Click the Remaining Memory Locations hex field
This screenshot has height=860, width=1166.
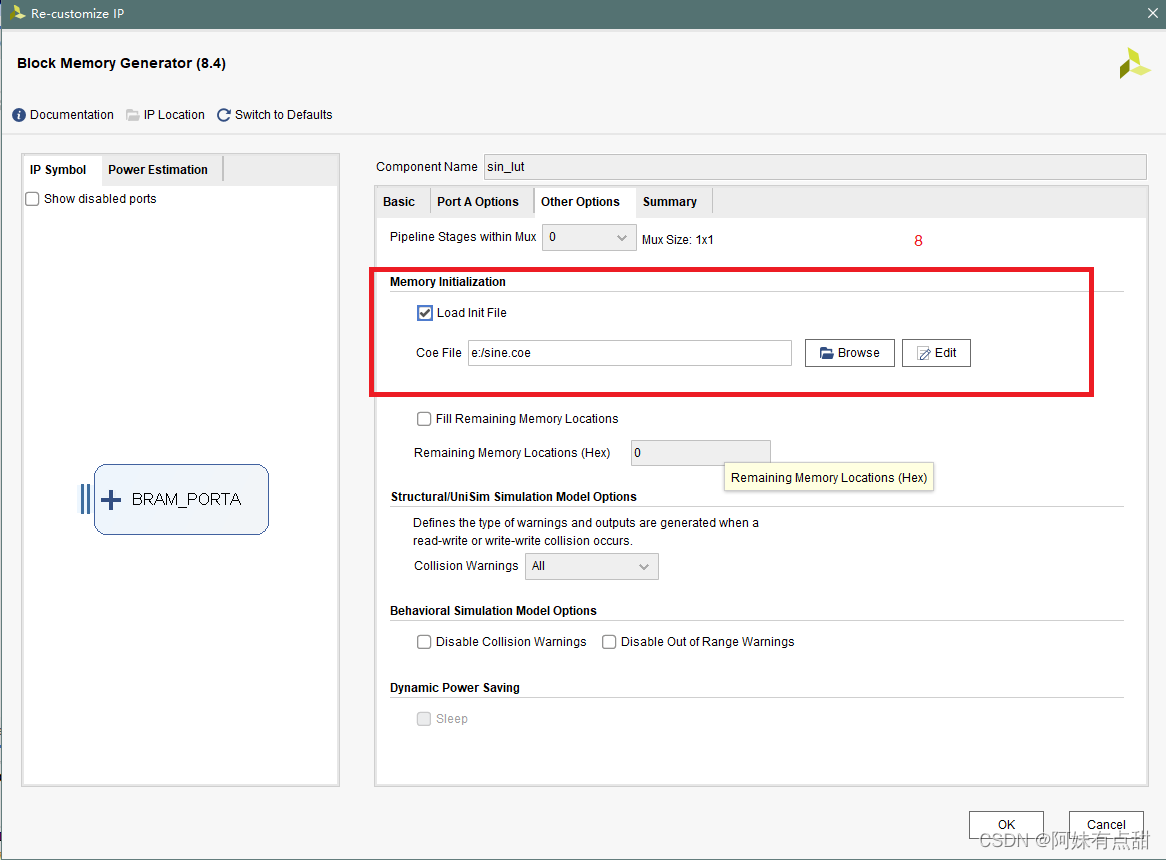pos(700,453)
